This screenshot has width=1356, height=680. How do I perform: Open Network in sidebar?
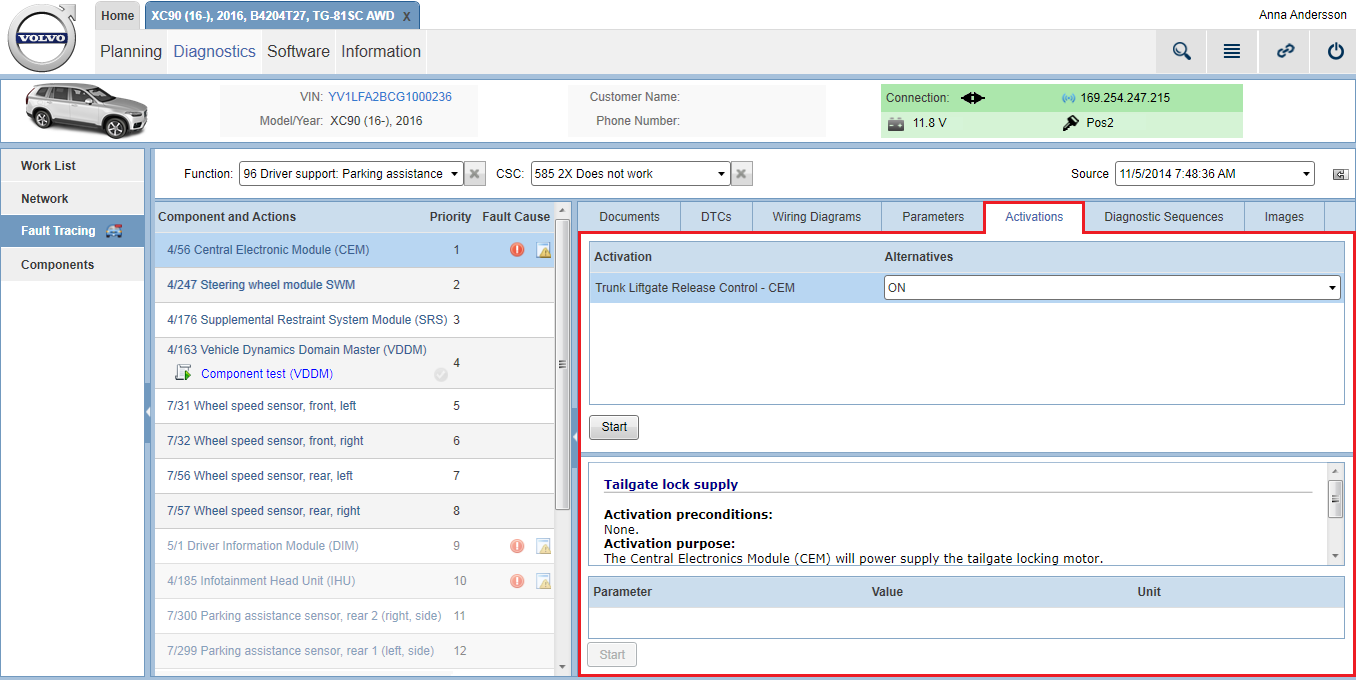tap(73, 199)
